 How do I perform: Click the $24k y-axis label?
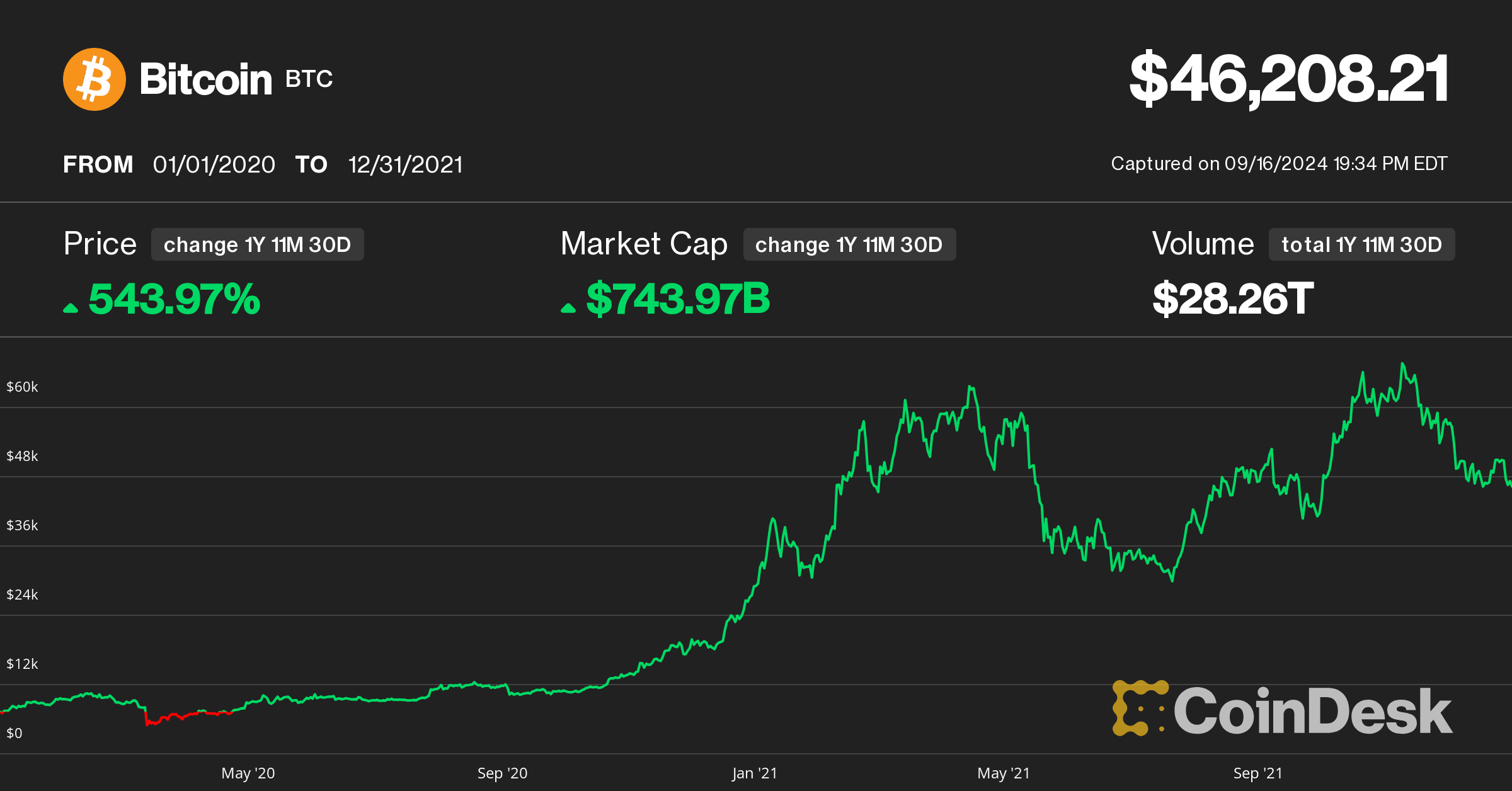click(22, 595)
